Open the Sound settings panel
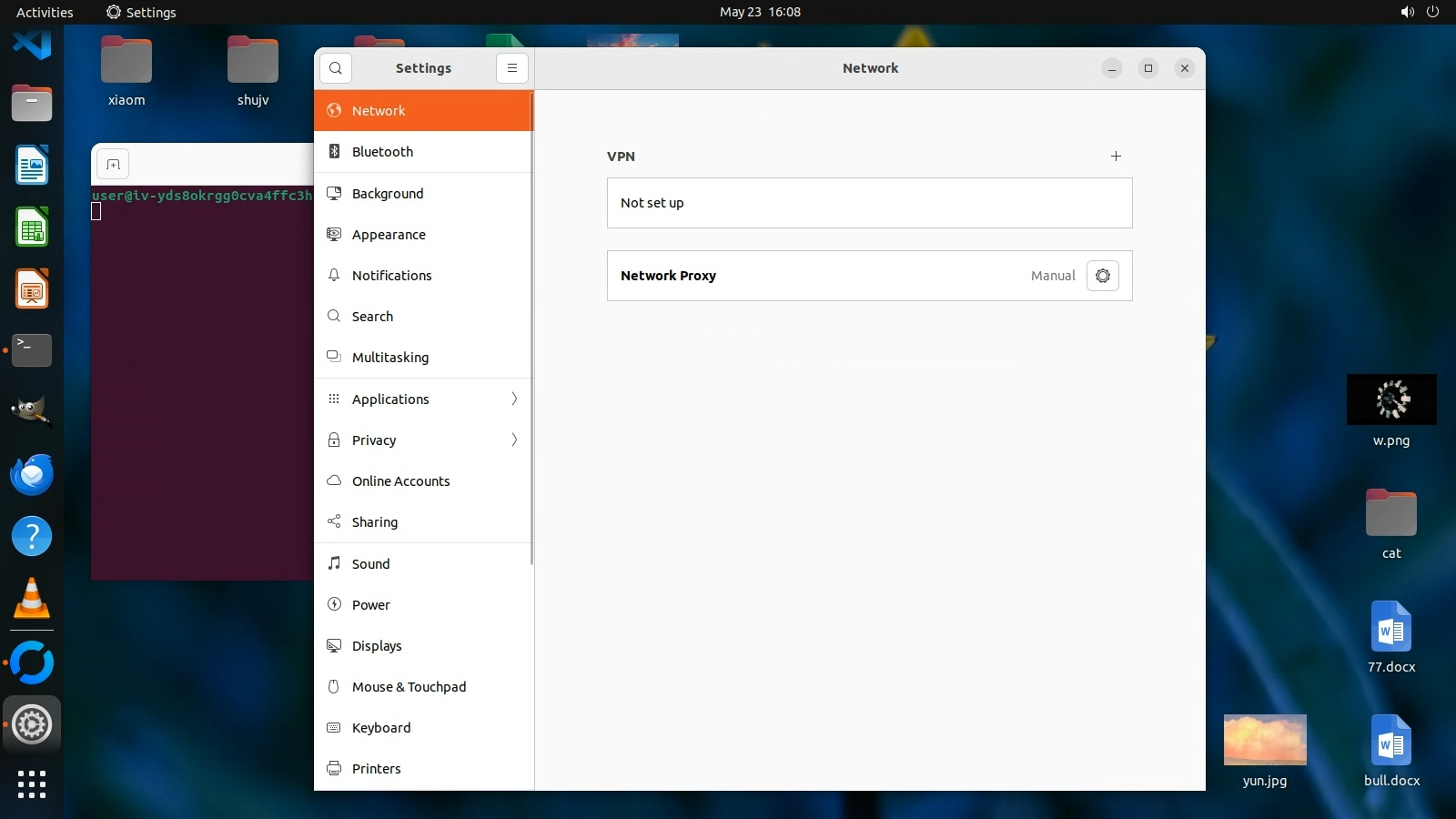 tap(370, 564)
